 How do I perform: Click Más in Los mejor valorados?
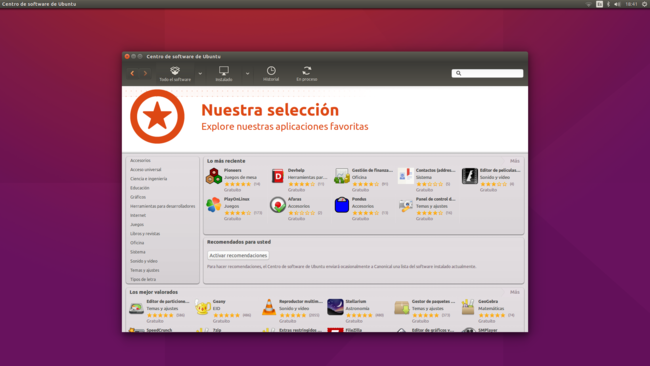(x=514, y=292)
